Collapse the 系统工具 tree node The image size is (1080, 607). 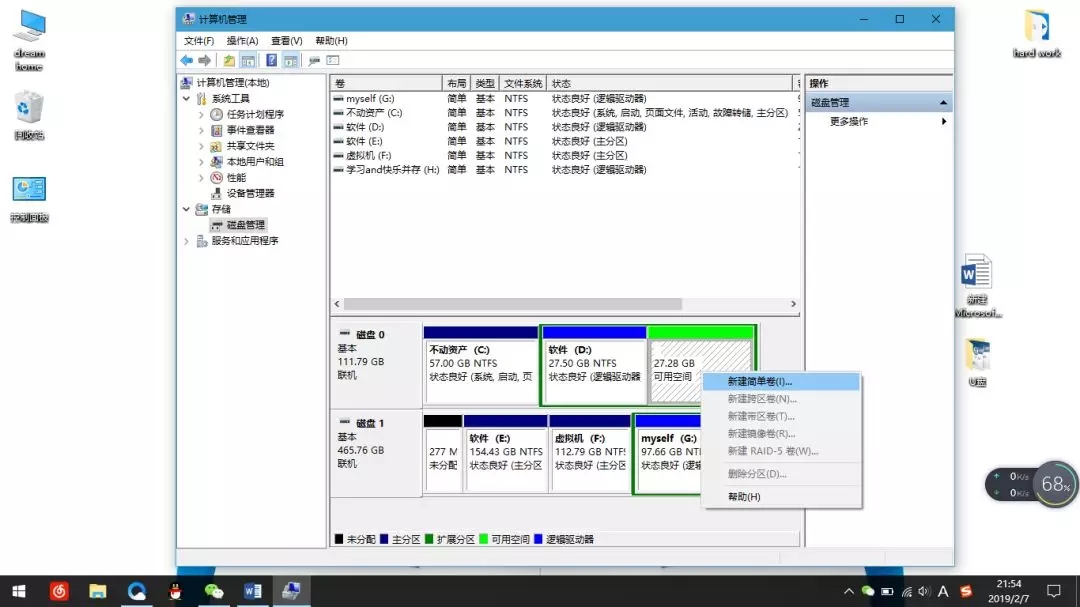point(186,98)
